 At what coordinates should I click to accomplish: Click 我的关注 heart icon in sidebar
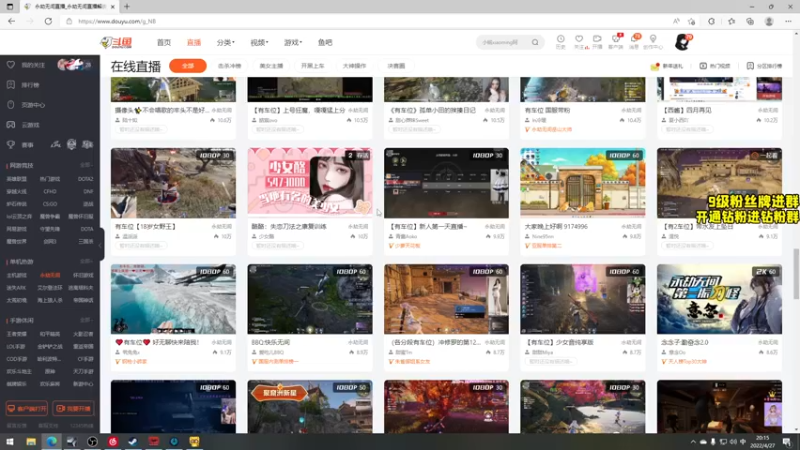pos(11,65)
